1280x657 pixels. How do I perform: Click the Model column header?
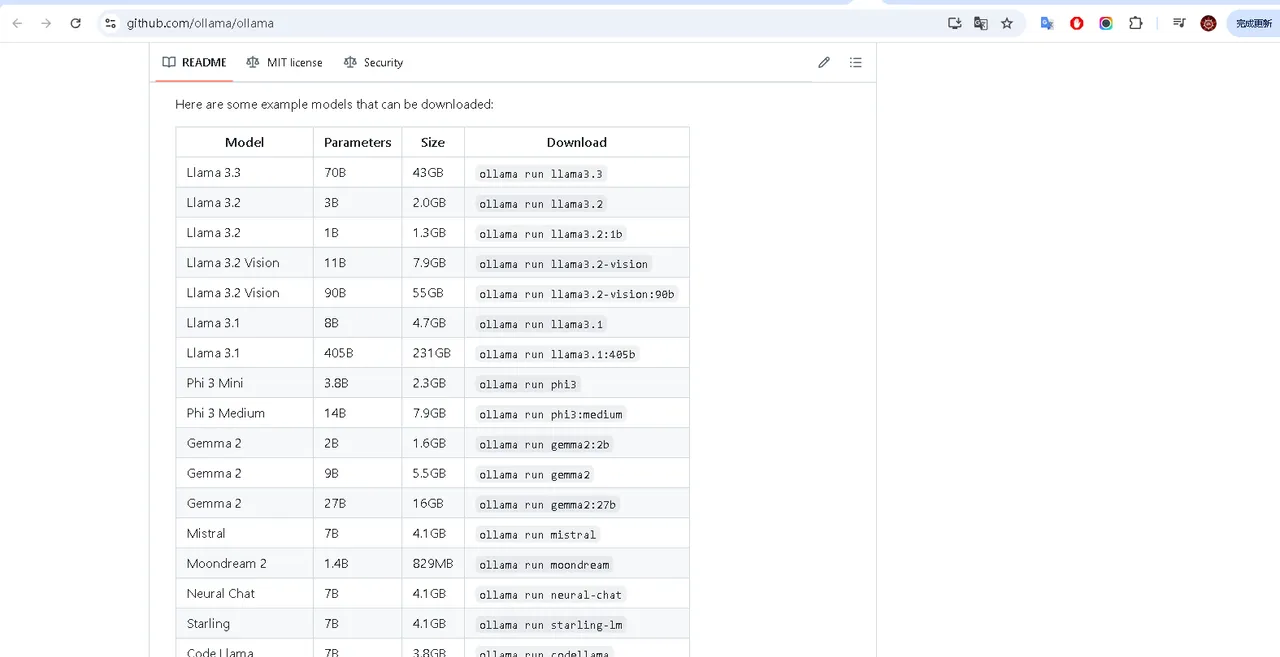click(x=244, y=142)
